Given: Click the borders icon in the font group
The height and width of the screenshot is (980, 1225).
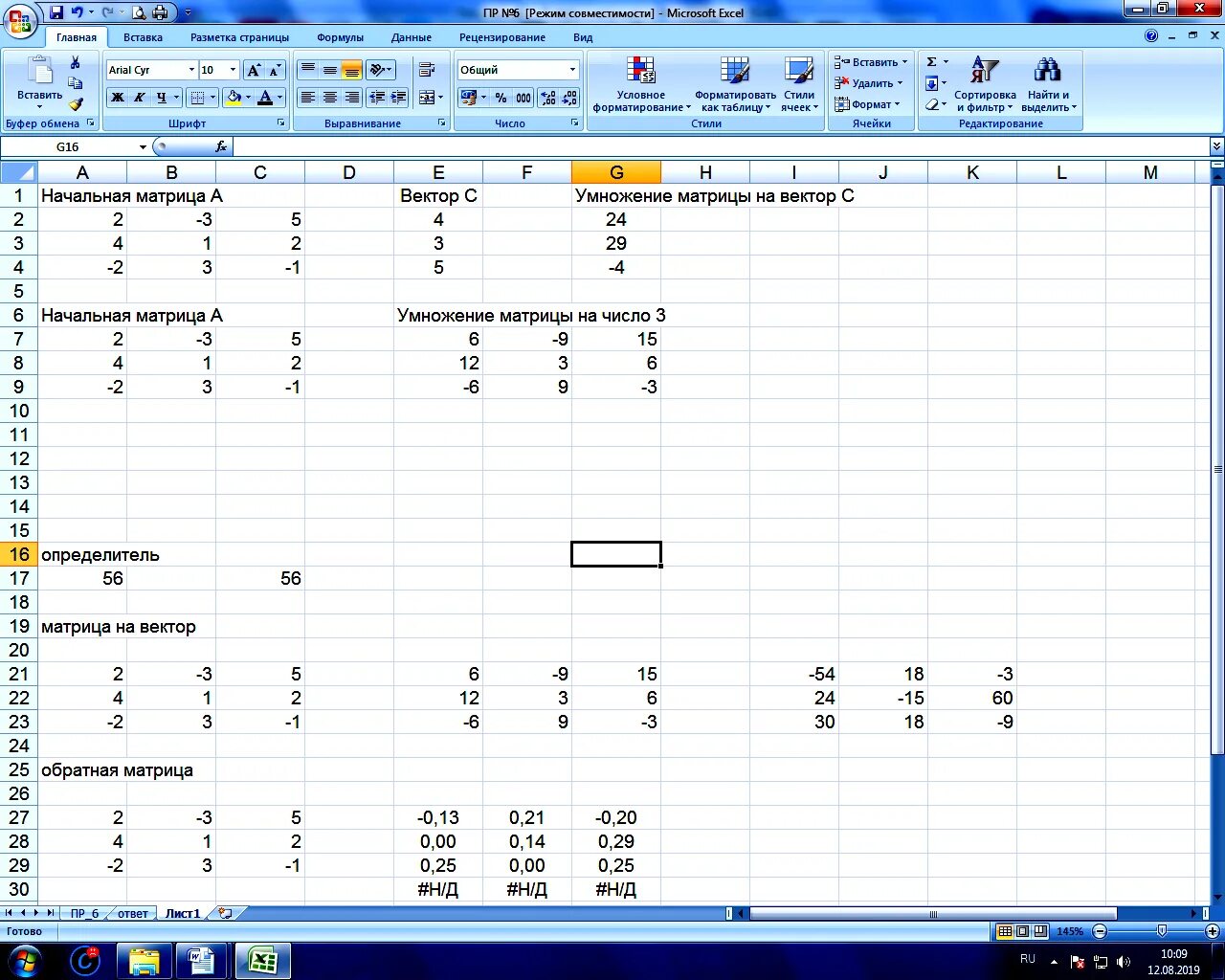Looking at the screenshot, I should tap(197, 98).
